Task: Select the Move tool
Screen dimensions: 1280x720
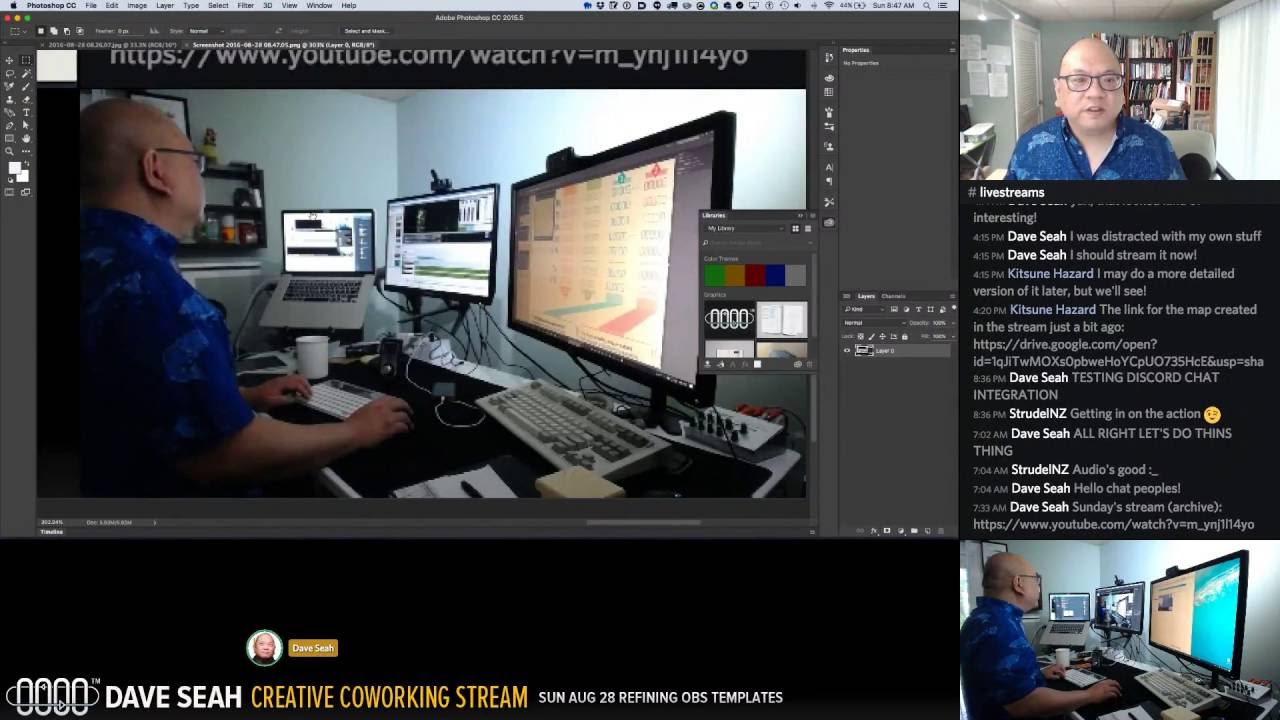Action: 9,60
